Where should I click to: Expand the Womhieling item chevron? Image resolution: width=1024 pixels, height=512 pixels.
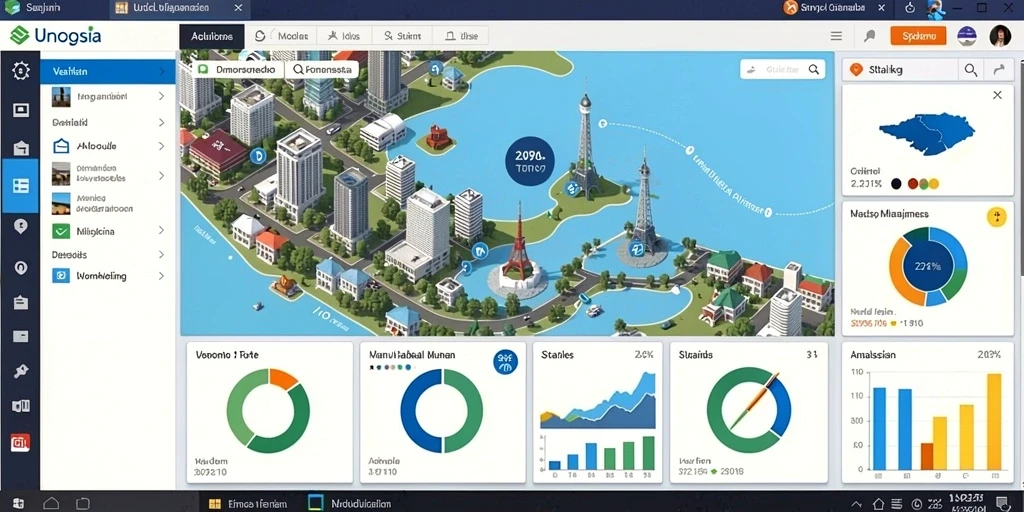pos(161,276)
